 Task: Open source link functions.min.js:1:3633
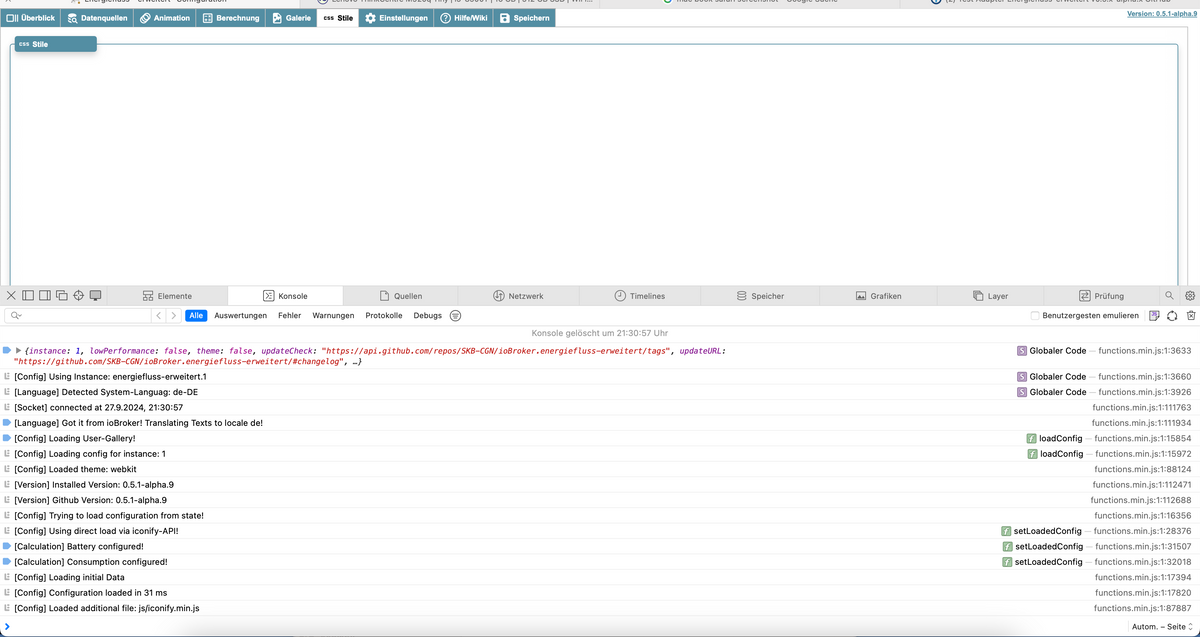[1145, 350]
